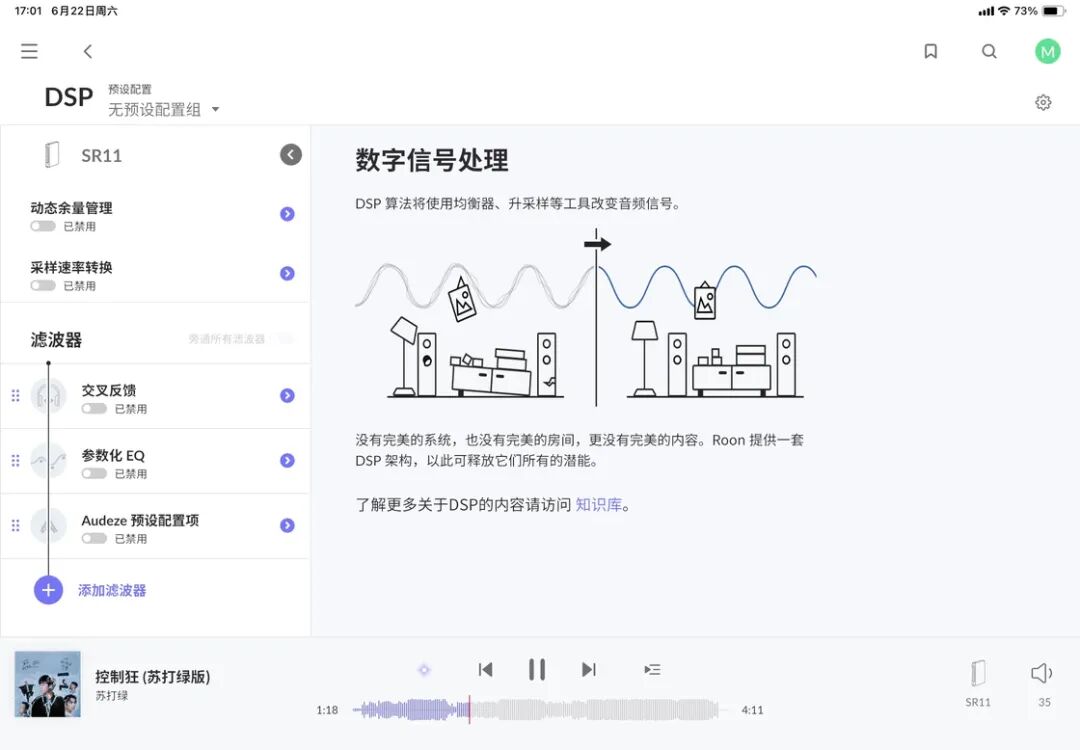Expand Audeze 预设配置项 settings arrow

287,525
